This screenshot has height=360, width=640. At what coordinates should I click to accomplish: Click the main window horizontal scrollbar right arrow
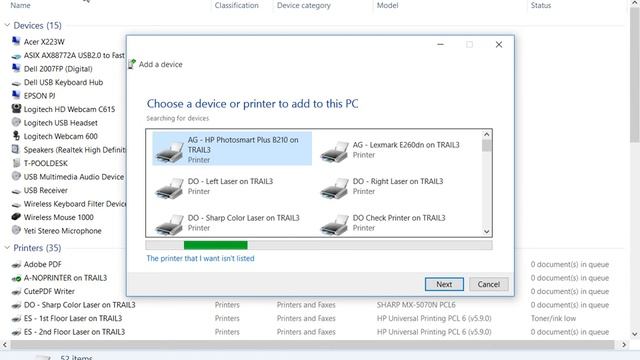pos(624,345)
